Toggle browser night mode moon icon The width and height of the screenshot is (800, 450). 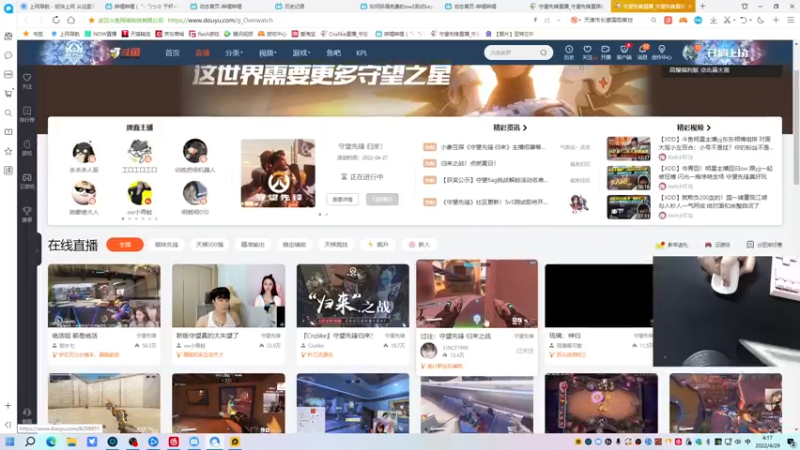tap(761, 20)
